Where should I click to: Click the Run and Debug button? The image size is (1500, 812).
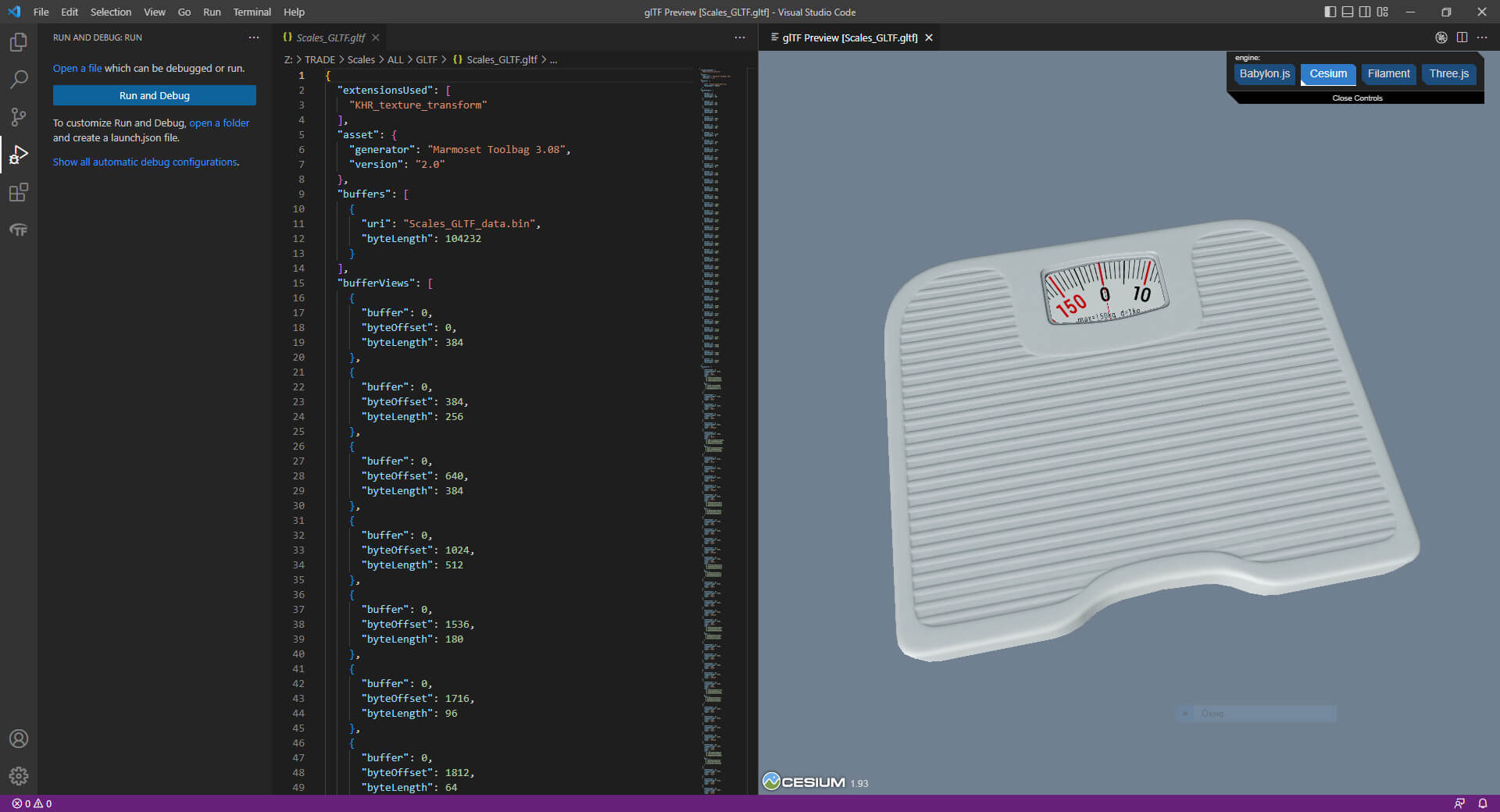coord(155,95)
